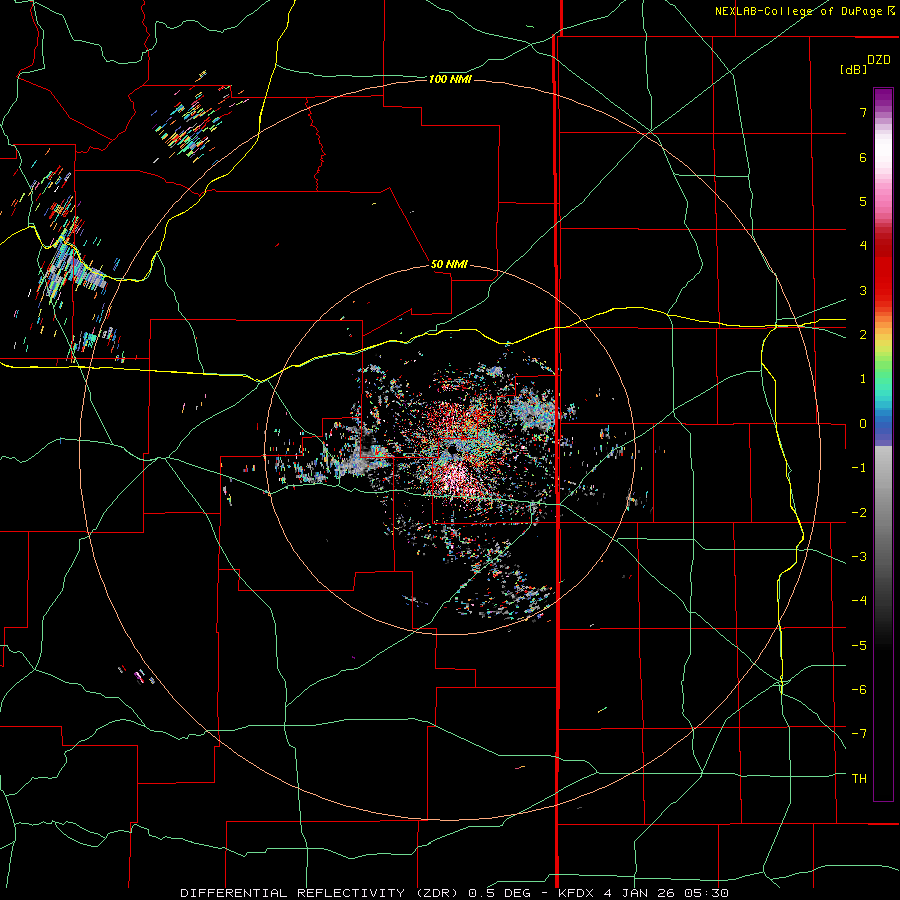Click the 7 value on the color scale
Viewport: 900px width, 900px height.
pyautogui.click(x=863, y=112)
